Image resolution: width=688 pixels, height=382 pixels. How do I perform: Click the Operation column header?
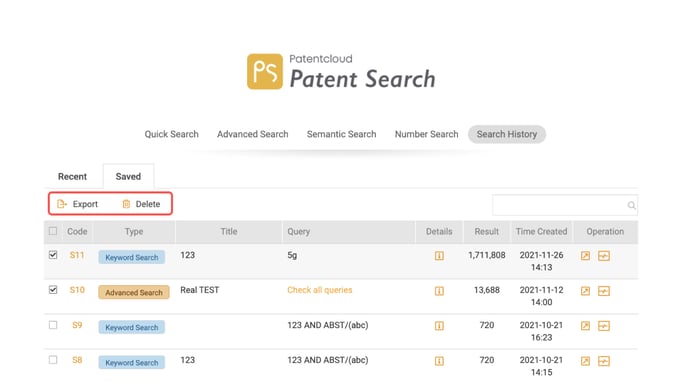605,232
